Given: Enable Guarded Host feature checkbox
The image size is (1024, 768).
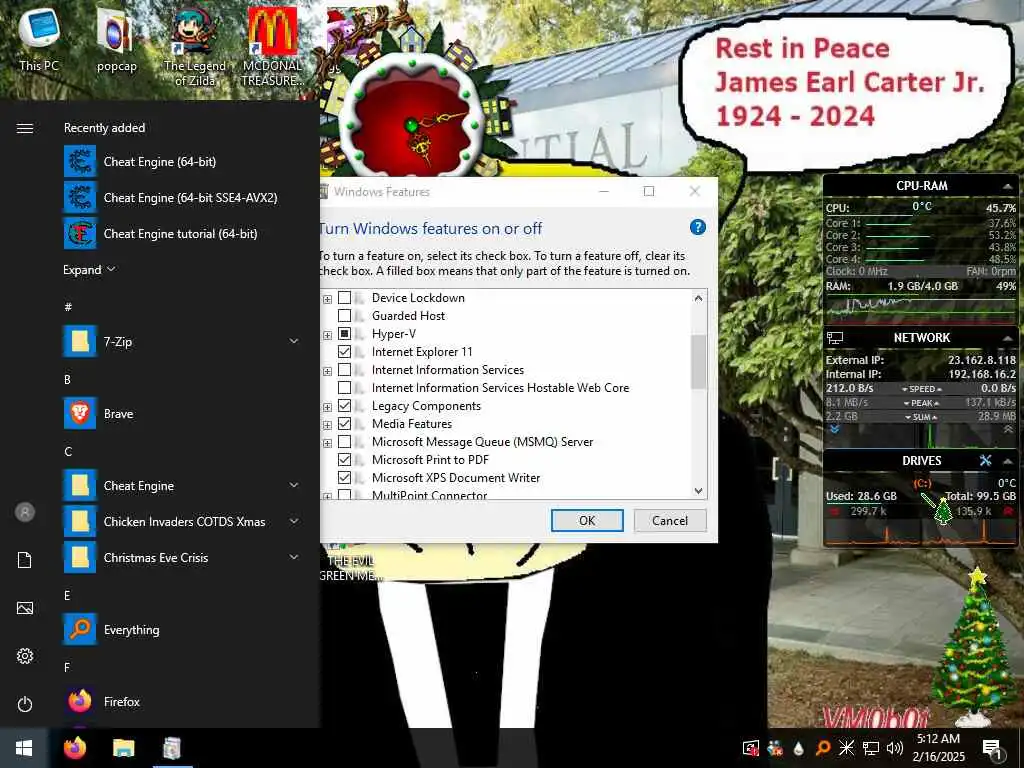Looking at the screenshot, I should pos(344,315).
